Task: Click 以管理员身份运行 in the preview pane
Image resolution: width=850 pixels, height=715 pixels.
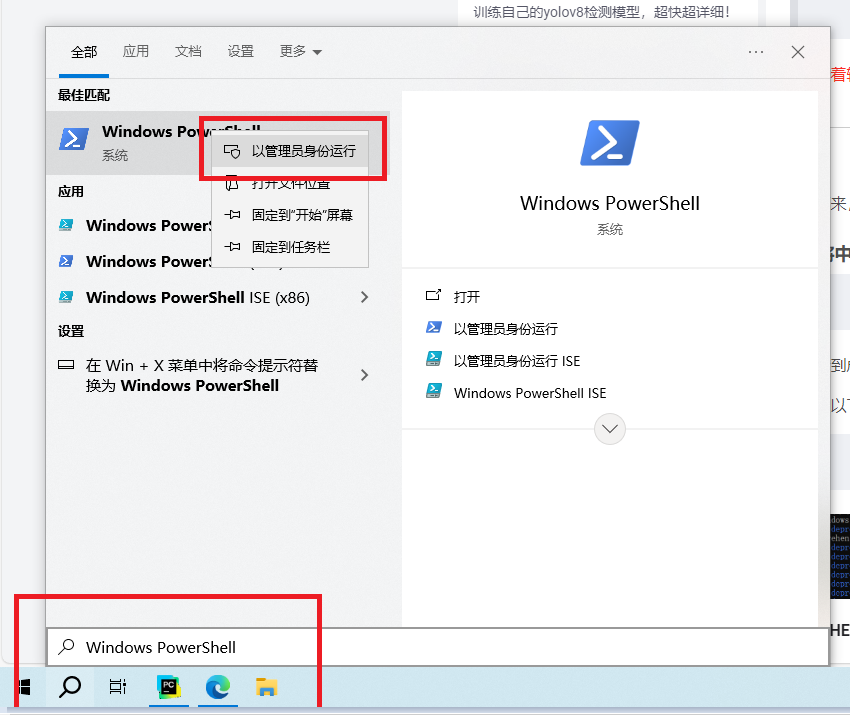Action: (506, 329)
